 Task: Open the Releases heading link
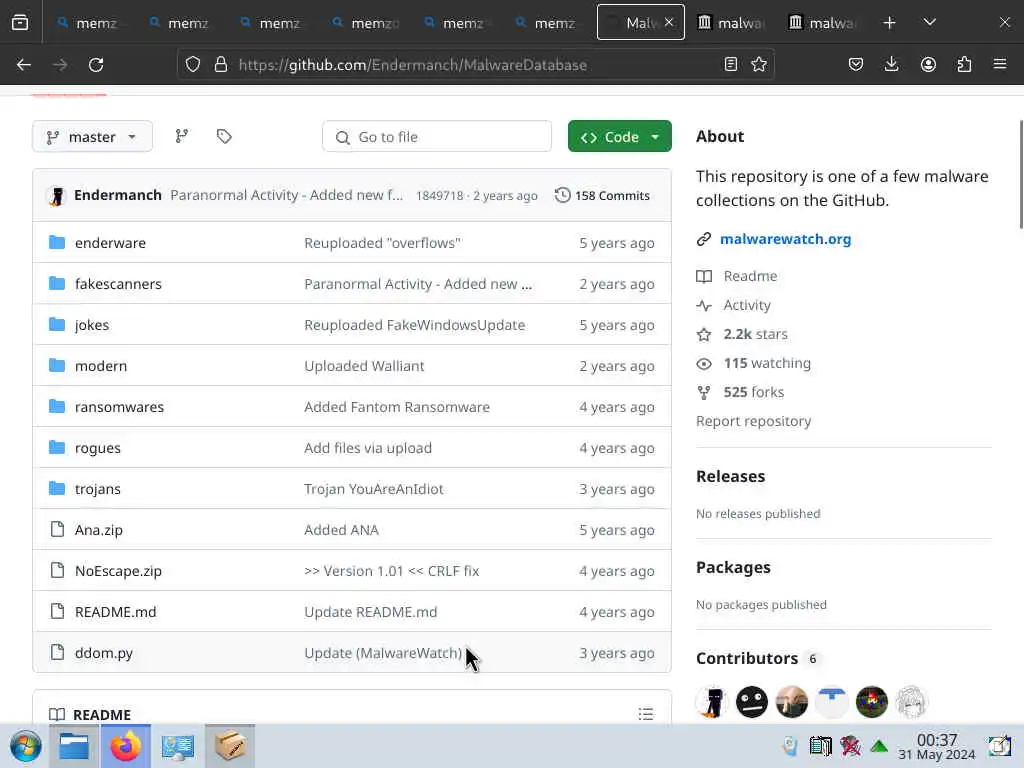(x=731, y=476)
